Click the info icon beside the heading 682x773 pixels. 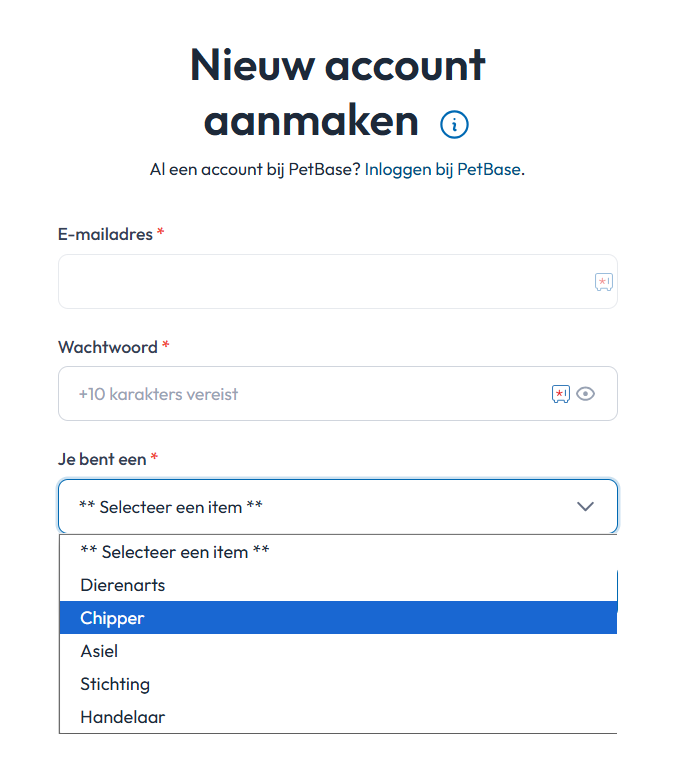454,125
